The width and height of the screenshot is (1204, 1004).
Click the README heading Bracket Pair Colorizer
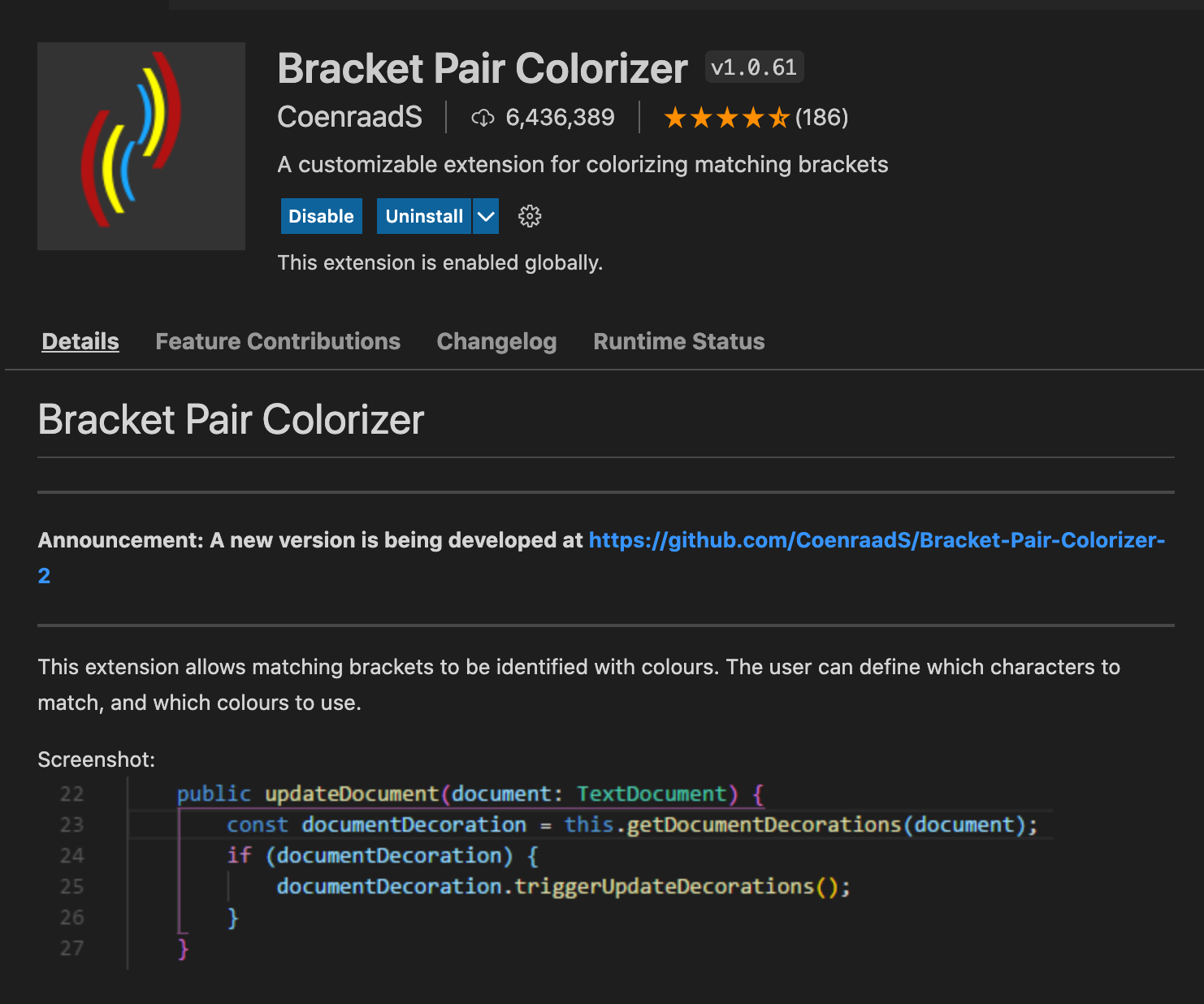pos(231,420)
